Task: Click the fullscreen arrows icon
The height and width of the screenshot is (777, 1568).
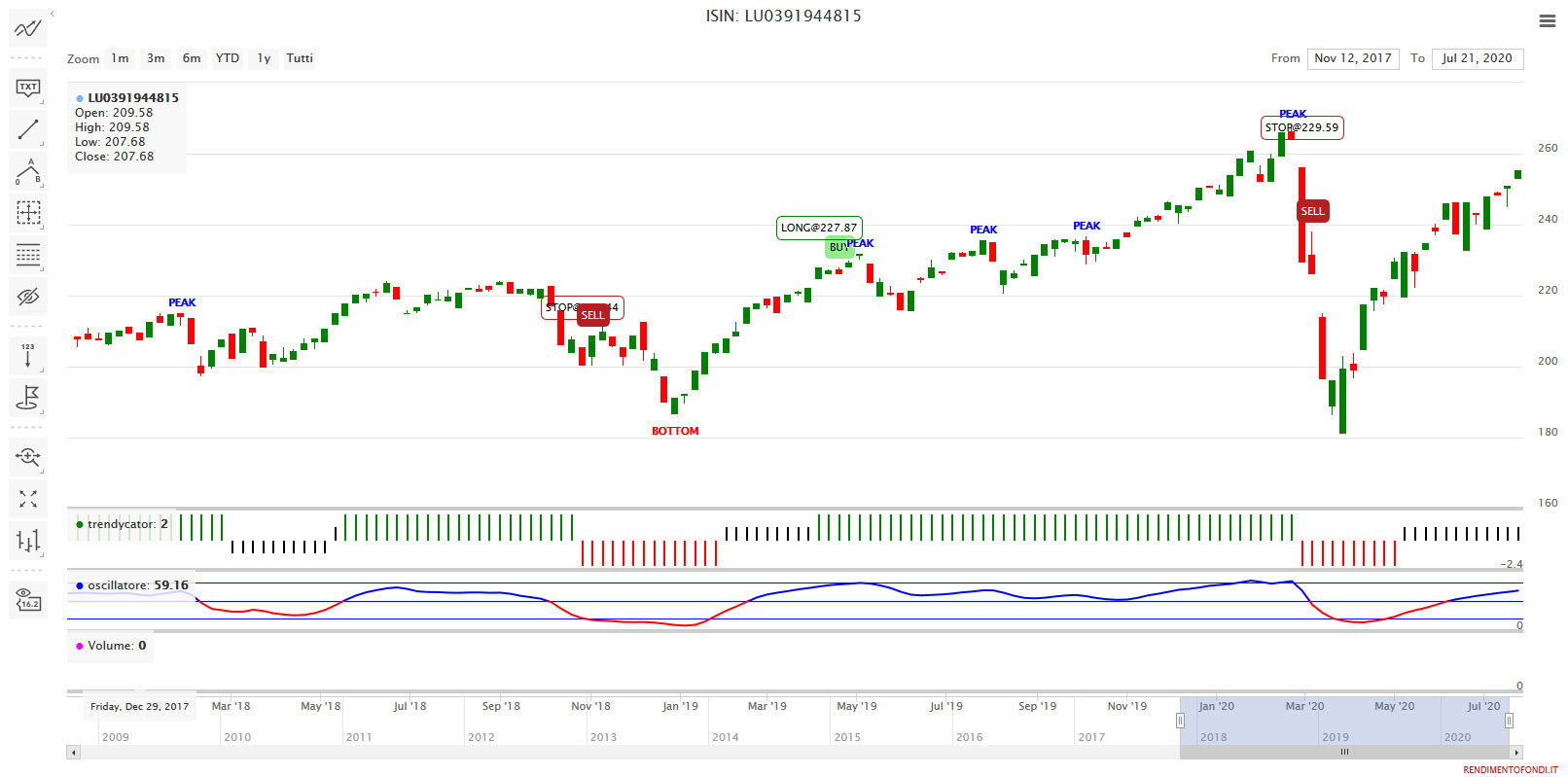Action: pos(27,499)
